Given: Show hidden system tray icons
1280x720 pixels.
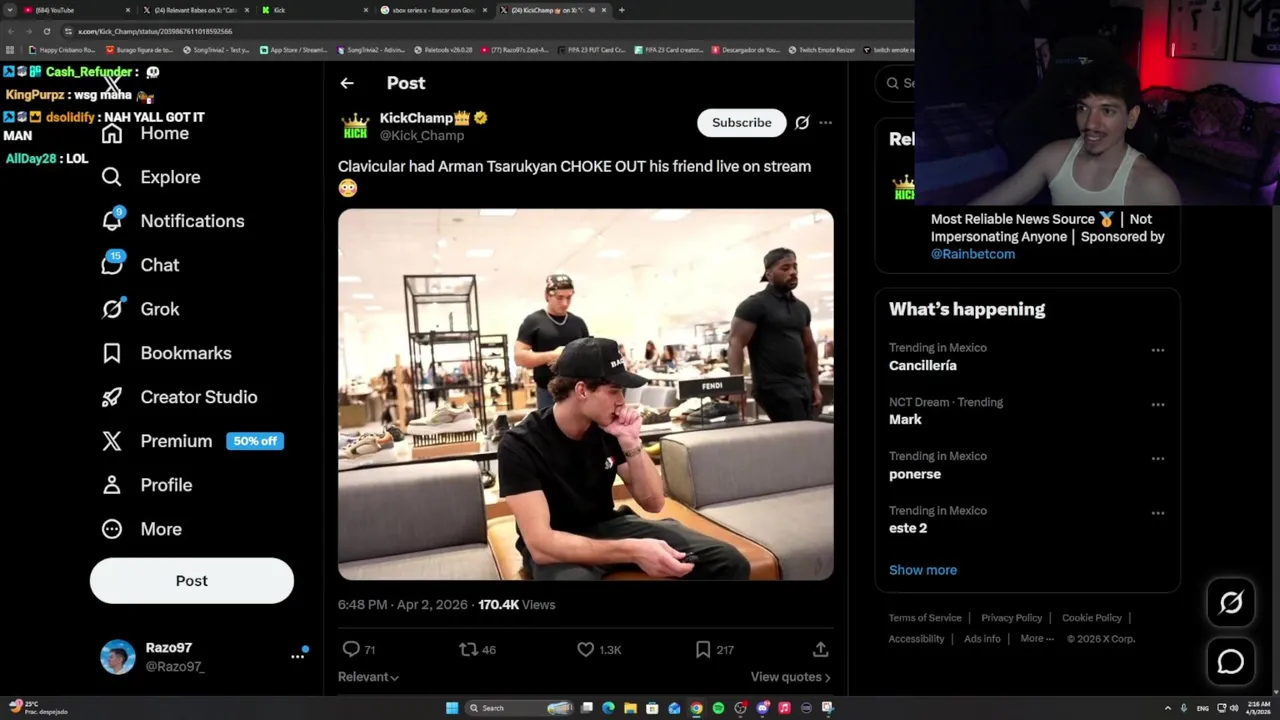Looking at the screenshot, I should [x=1167, y=708].
